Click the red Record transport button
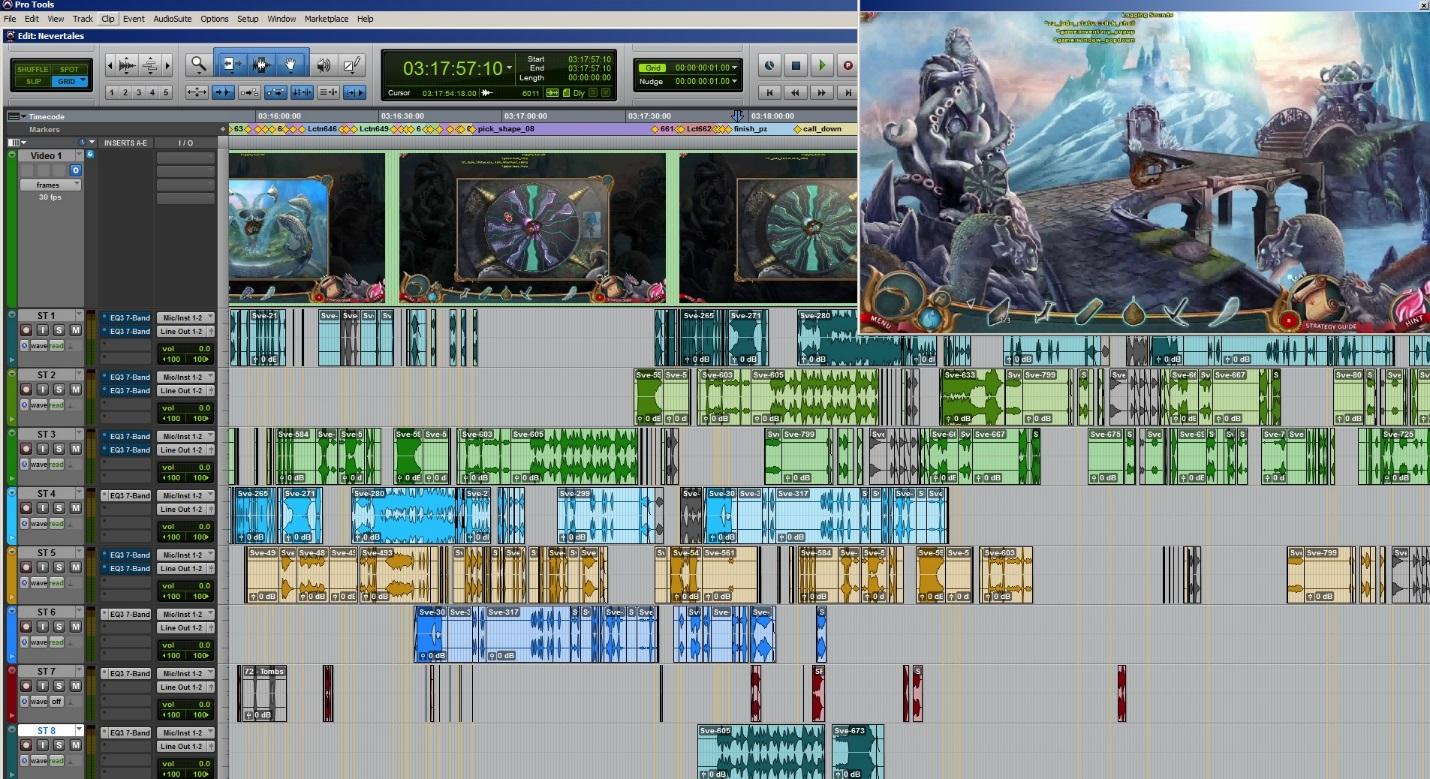1430x779 pixels. pos(848,65)
